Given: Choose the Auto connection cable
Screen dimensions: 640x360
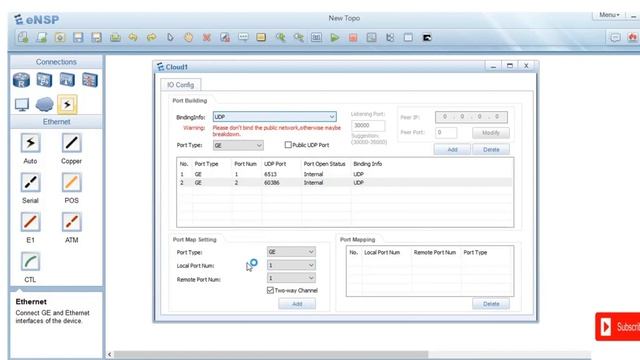Looking at the screenshot, I should click(x=30, y=143).
